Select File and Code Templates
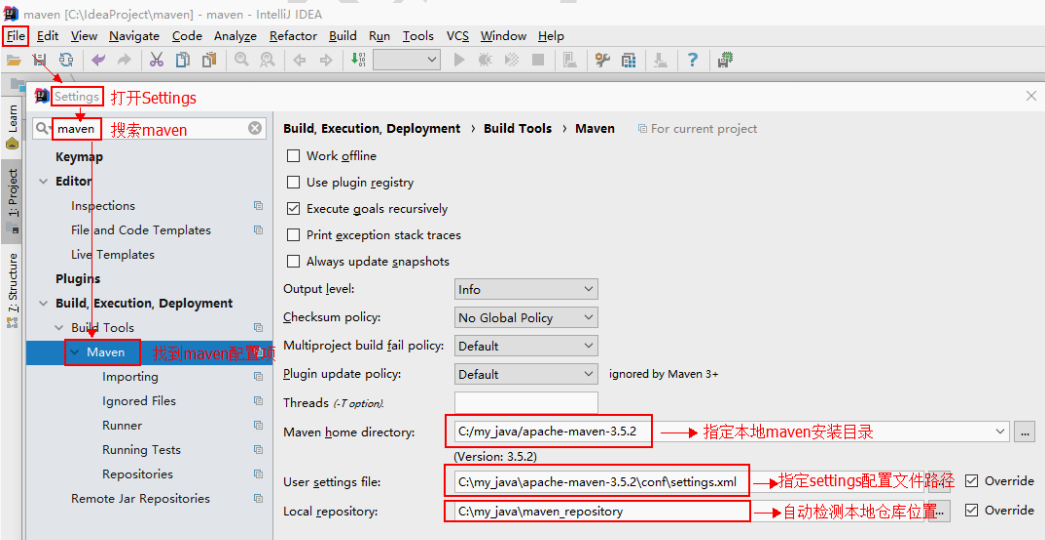The height and width of the screenshot is (540, 1045). point(141,230)
